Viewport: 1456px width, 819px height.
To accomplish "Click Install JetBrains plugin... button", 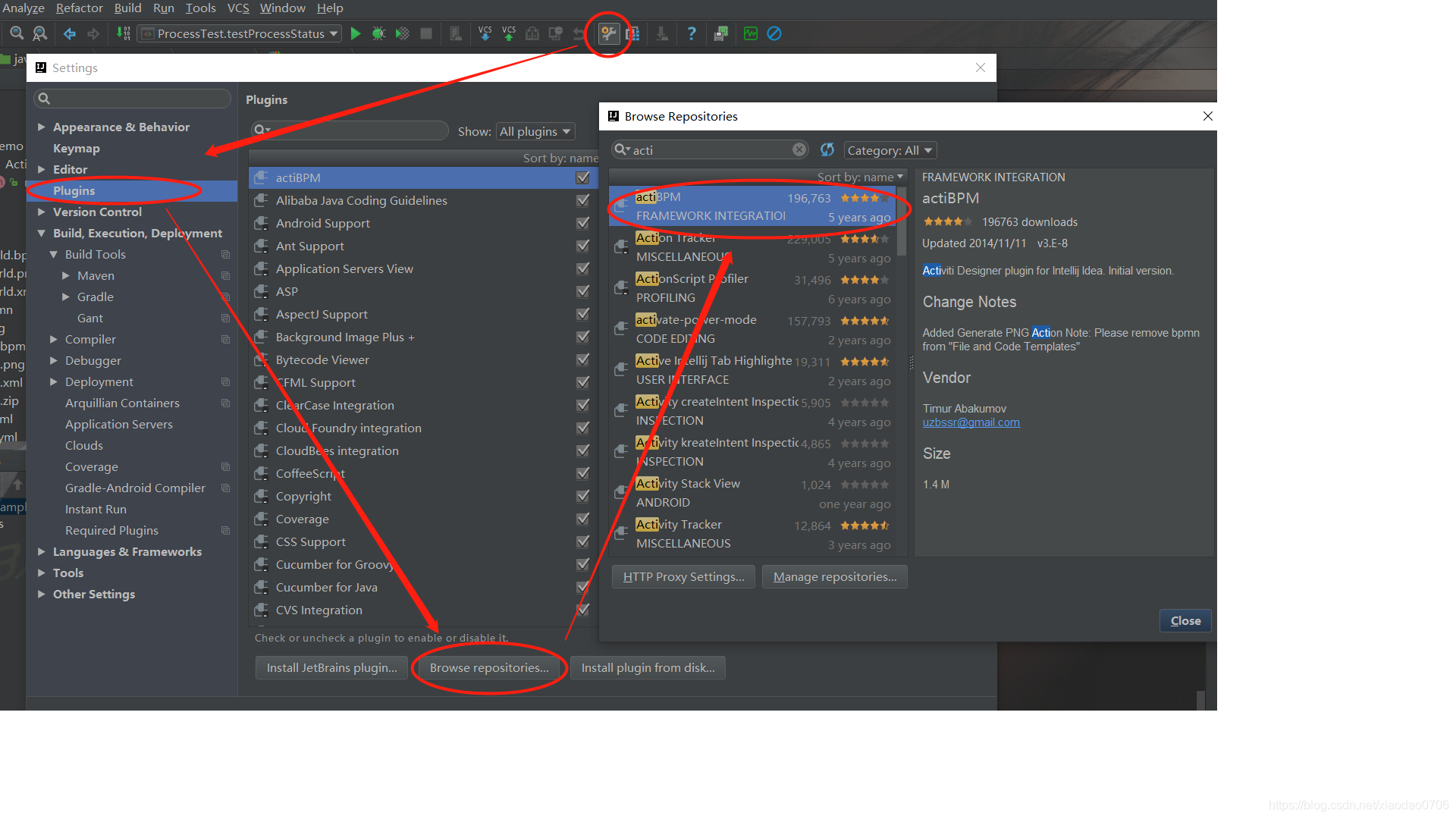I will [331, 667].
